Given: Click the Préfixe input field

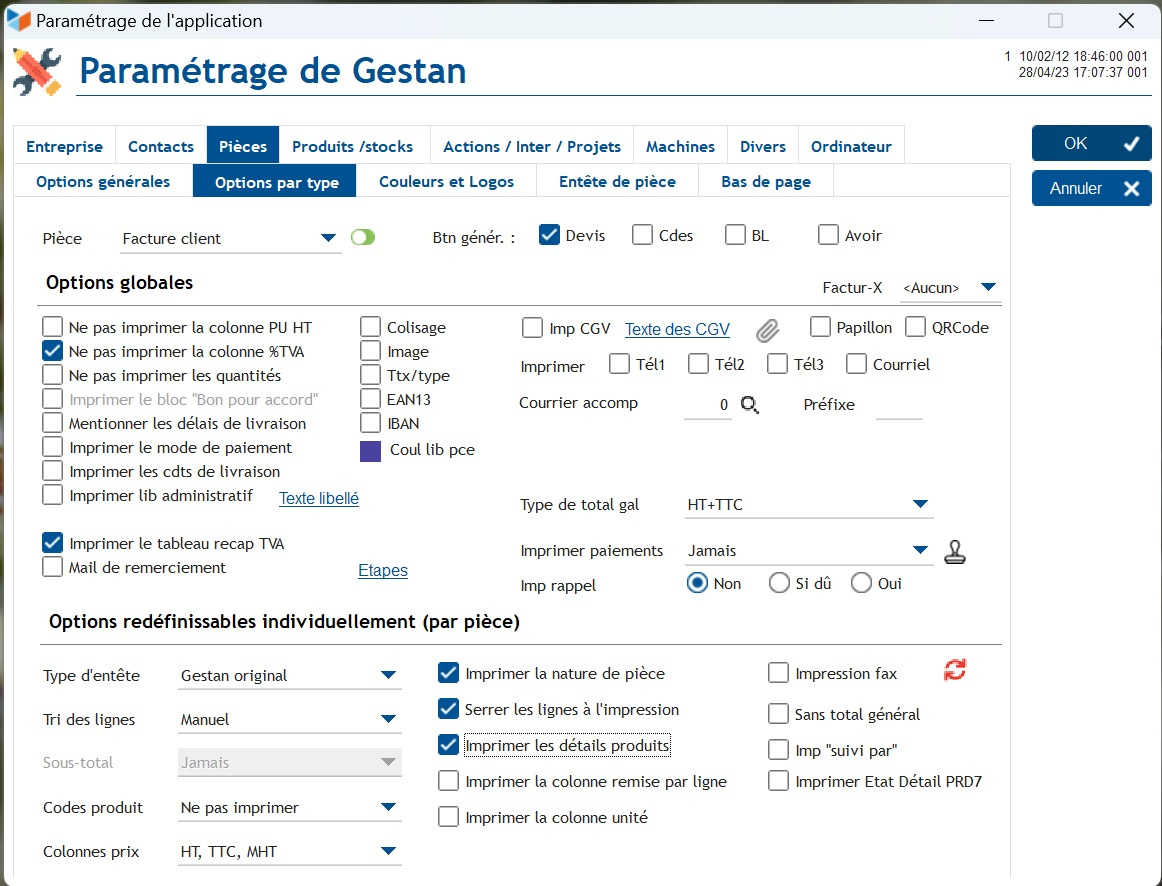Looking at the screenshot, I should [x=898, y=405].
